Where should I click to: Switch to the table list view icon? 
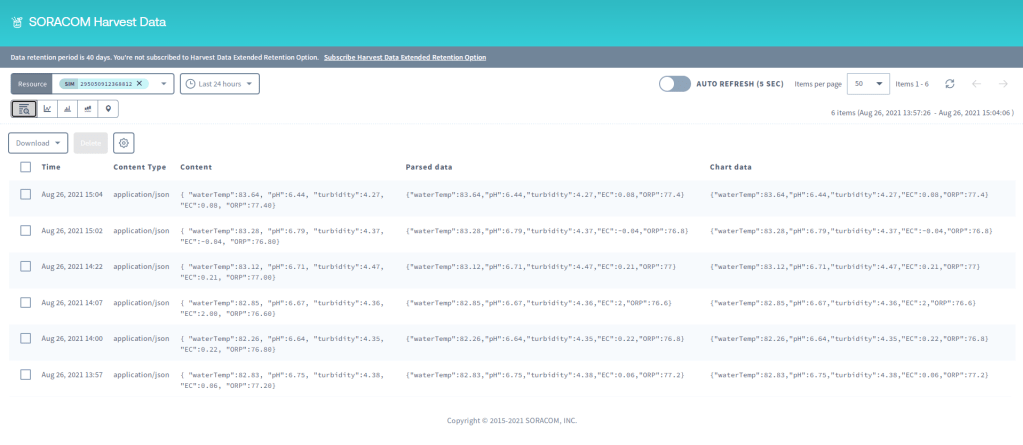24,109
